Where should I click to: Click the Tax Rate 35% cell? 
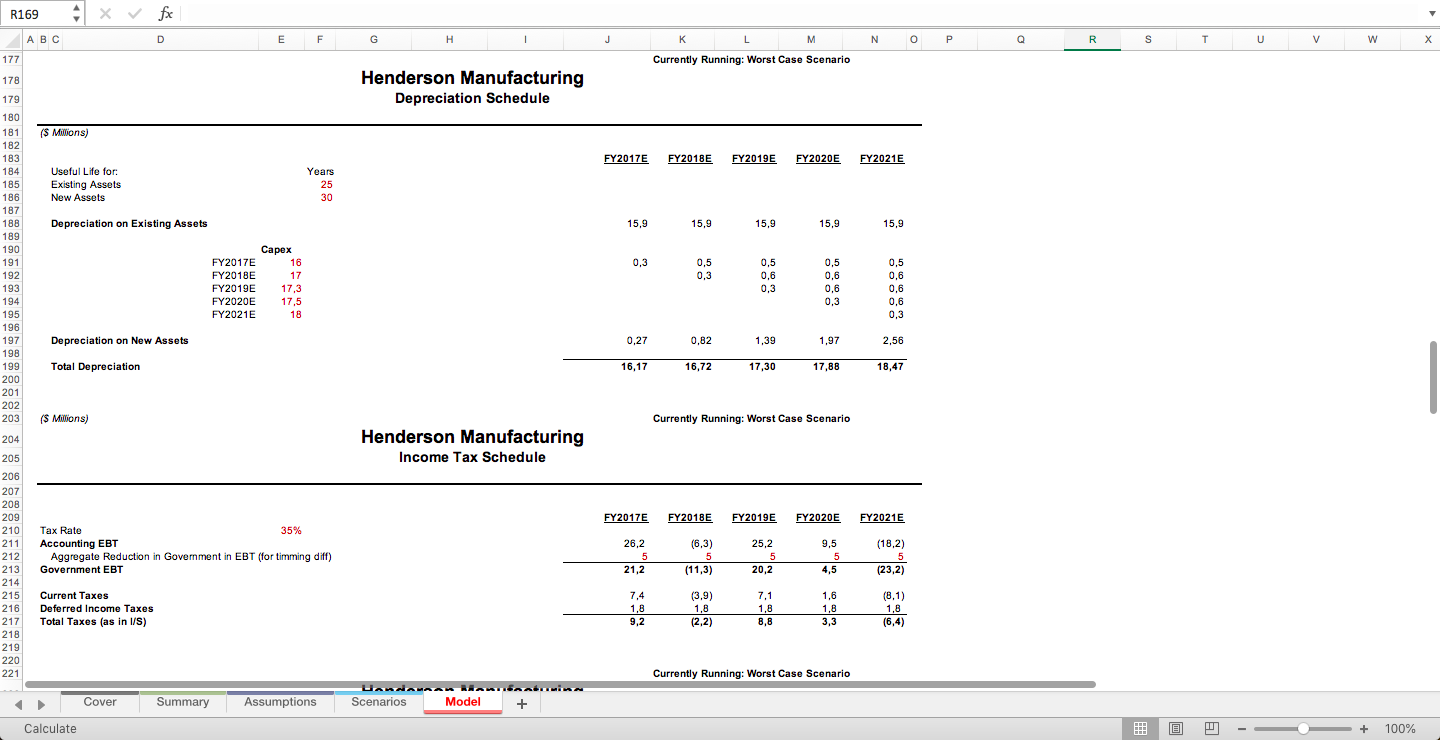click(x=291, y=531)
